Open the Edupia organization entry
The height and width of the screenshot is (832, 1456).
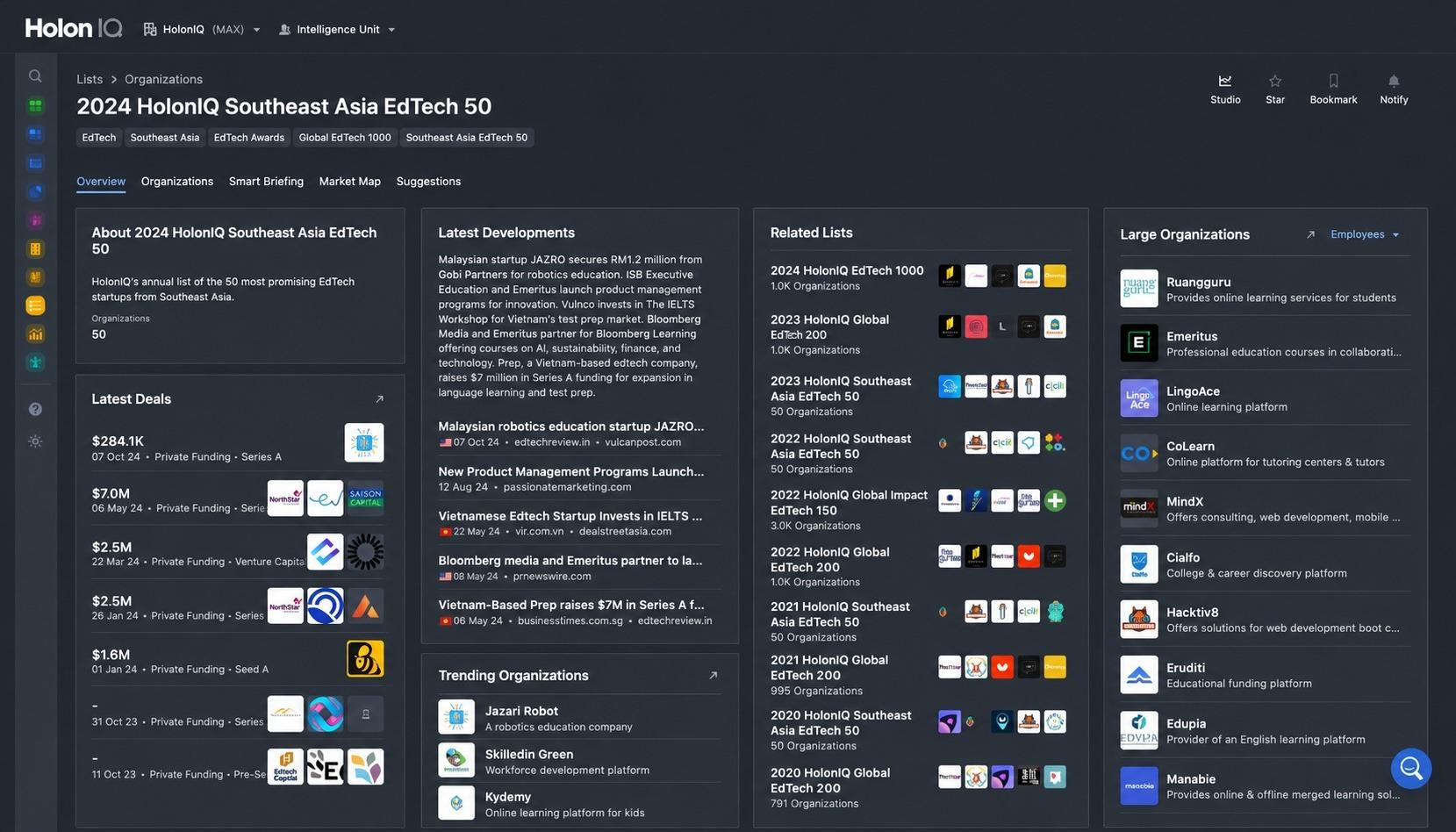1266,730
